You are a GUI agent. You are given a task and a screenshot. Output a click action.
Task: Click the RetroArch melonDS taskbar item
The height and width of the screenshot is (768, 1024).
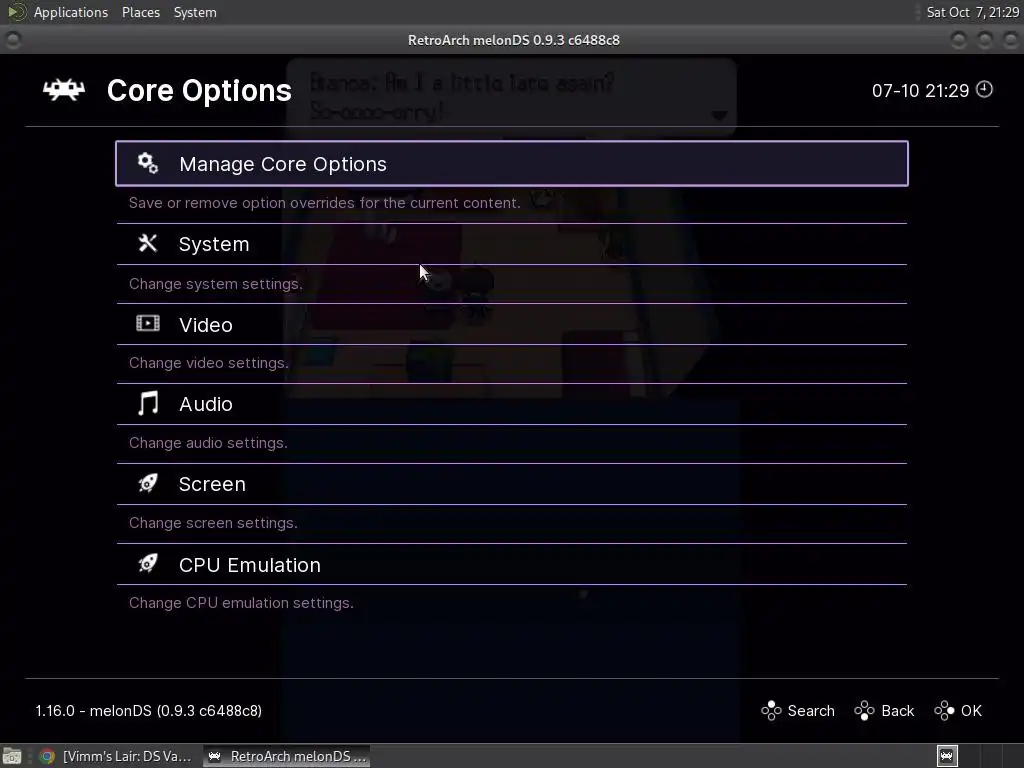pos(286,756)
